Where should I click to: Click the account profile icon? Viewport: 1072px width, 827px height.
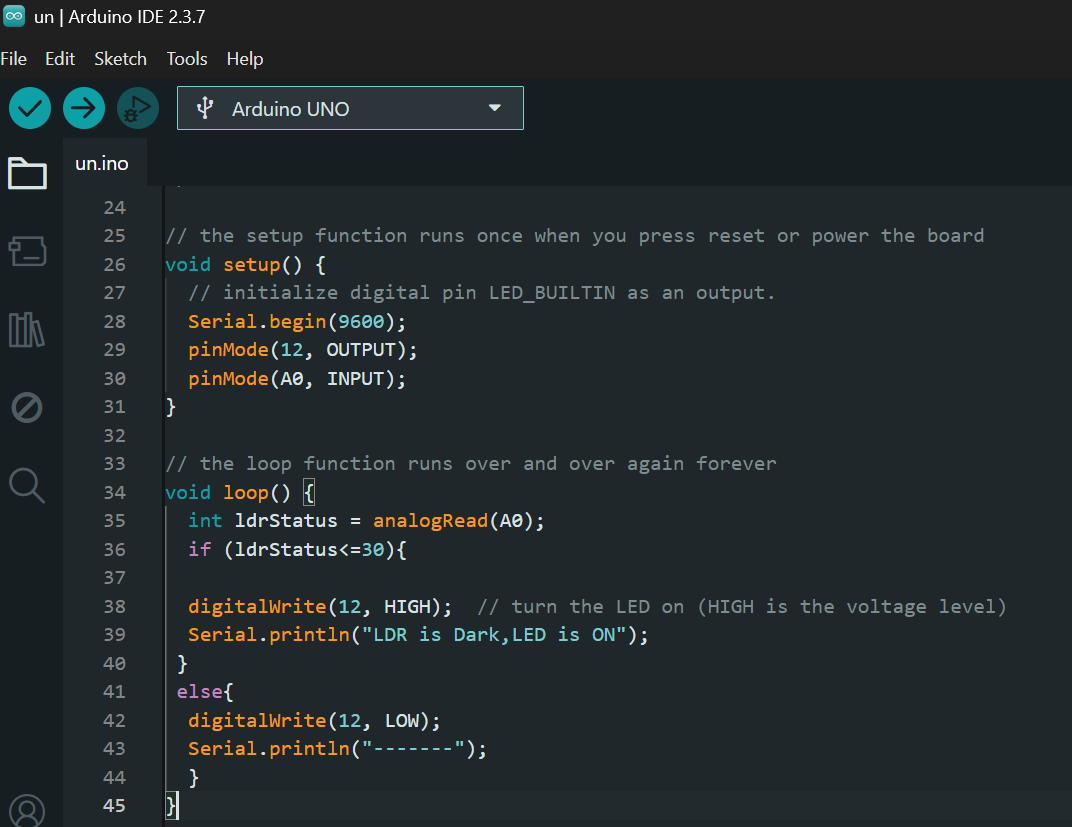(27, 810)
